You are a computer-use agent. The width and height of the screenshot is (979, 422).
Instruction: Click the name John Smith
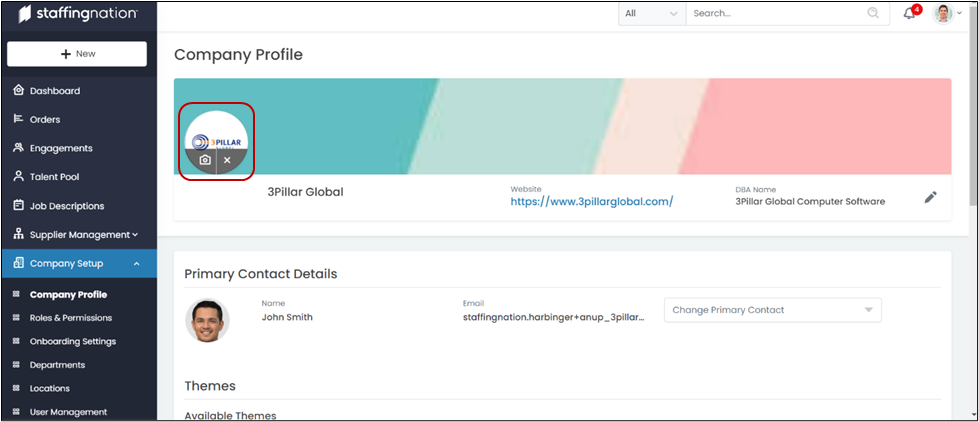click(287, 317)
